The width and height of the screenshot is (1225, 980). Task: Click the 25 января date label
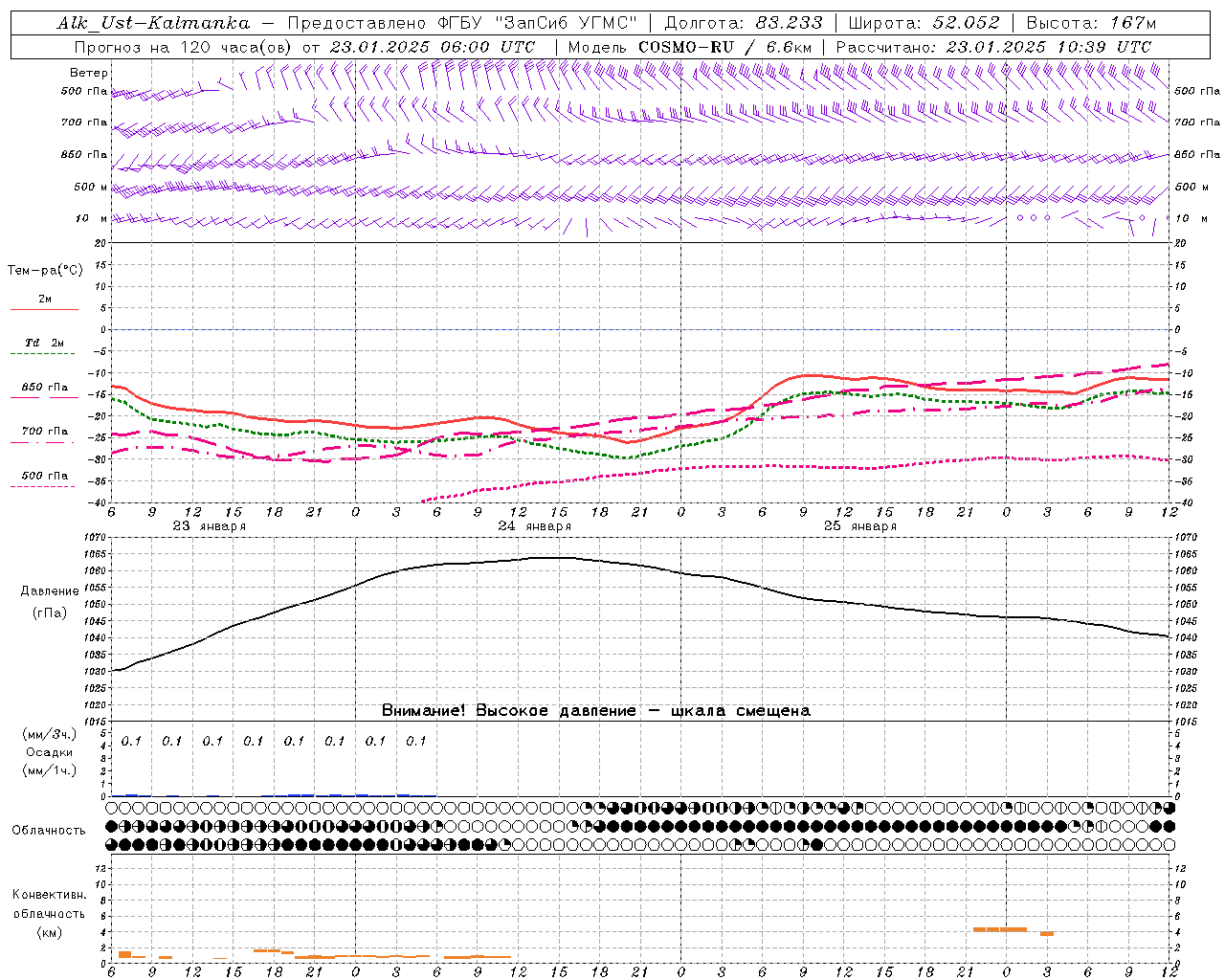[859, 526]
